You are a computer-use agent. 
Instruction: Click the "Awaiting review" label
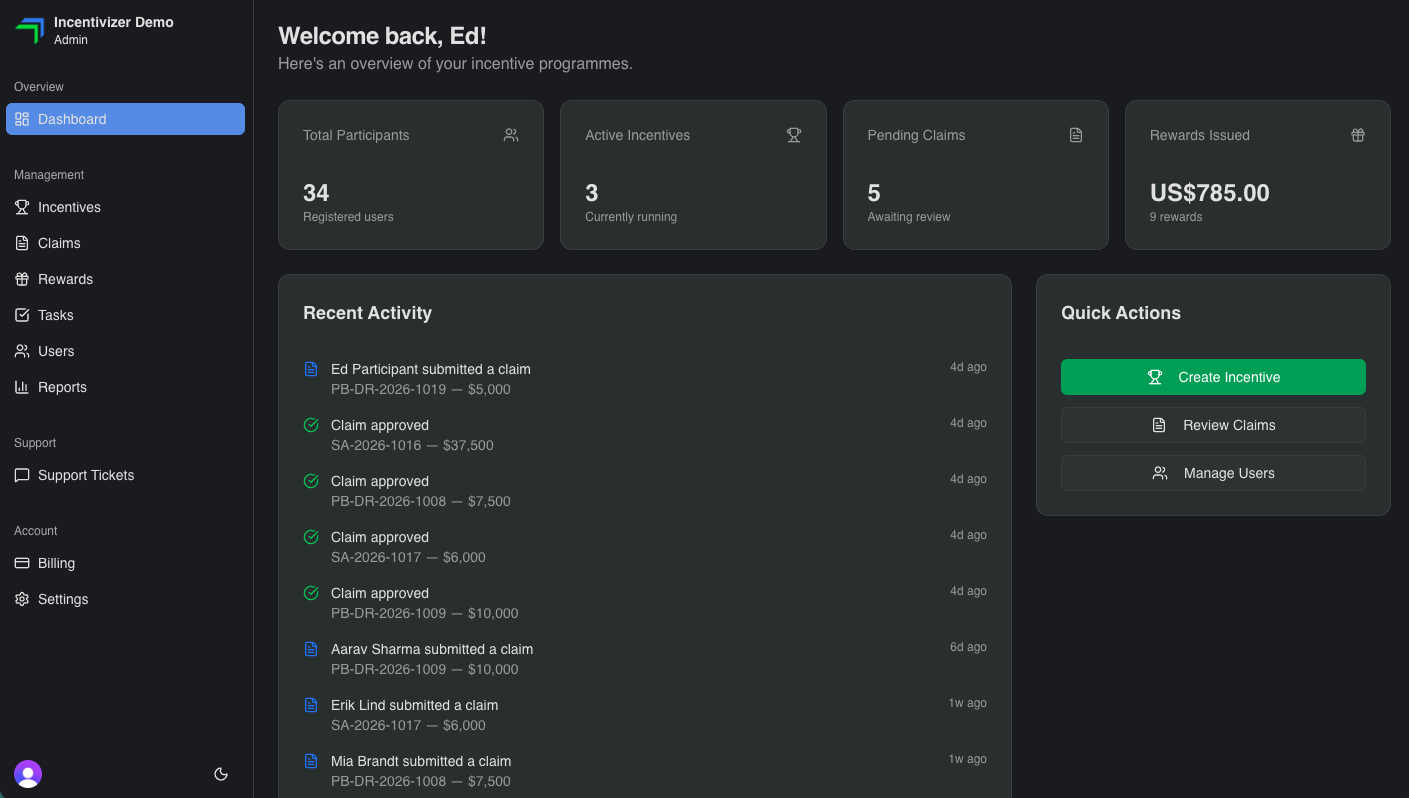909,217
